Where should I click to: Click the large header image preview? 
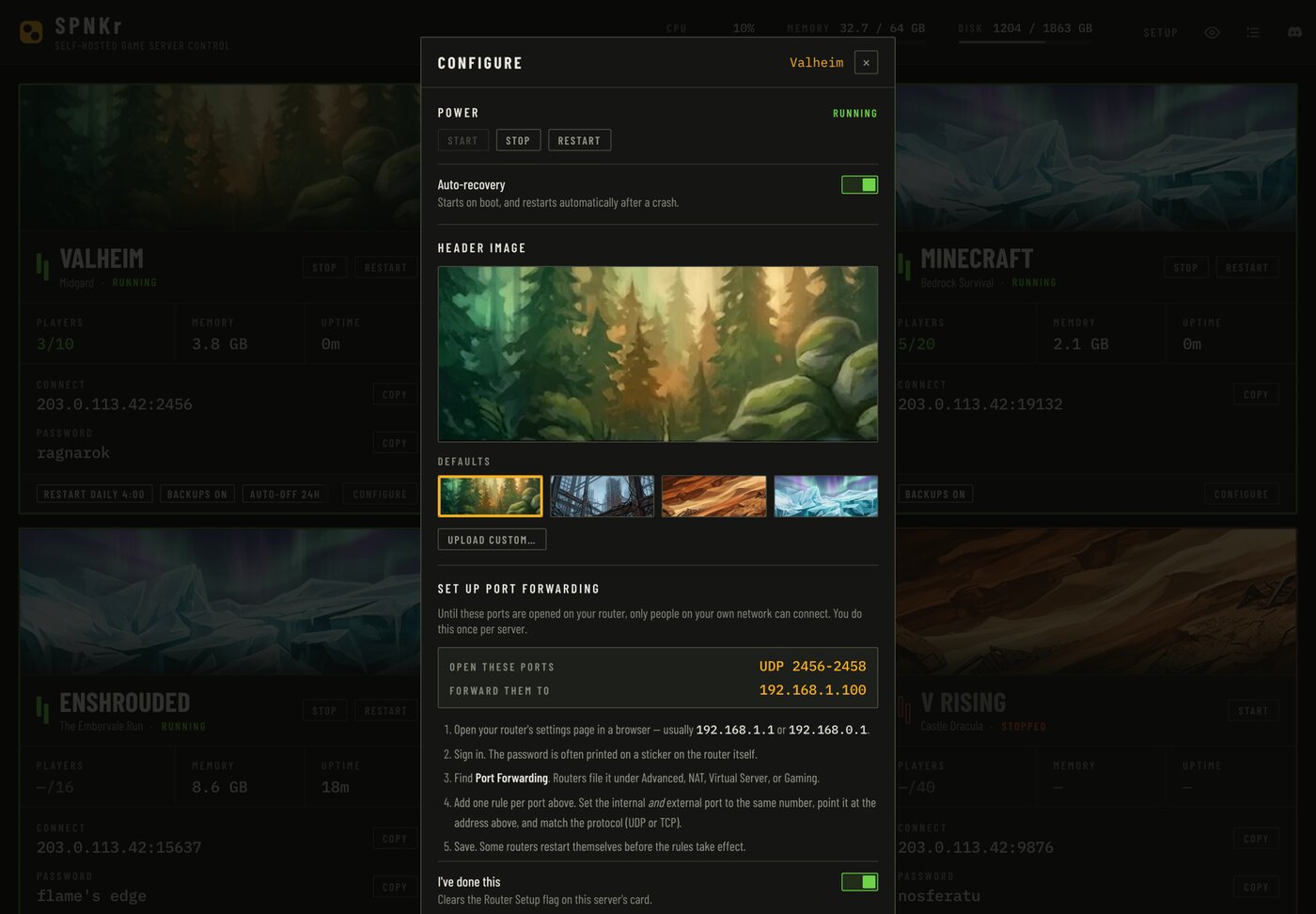[x=658, y=354]
